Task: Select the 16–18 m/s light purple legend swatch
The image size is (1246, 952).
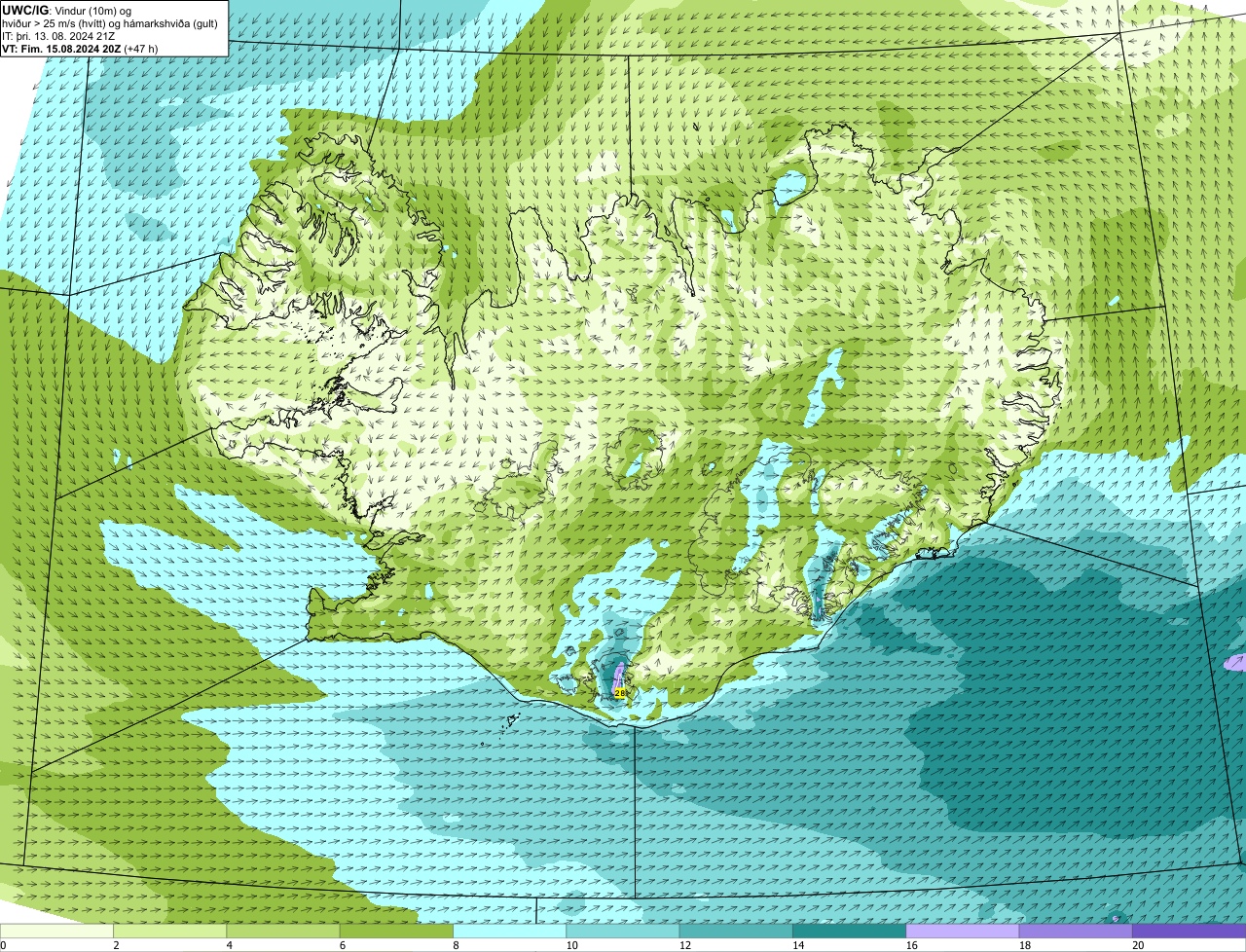Action: (x=963, y=931)
